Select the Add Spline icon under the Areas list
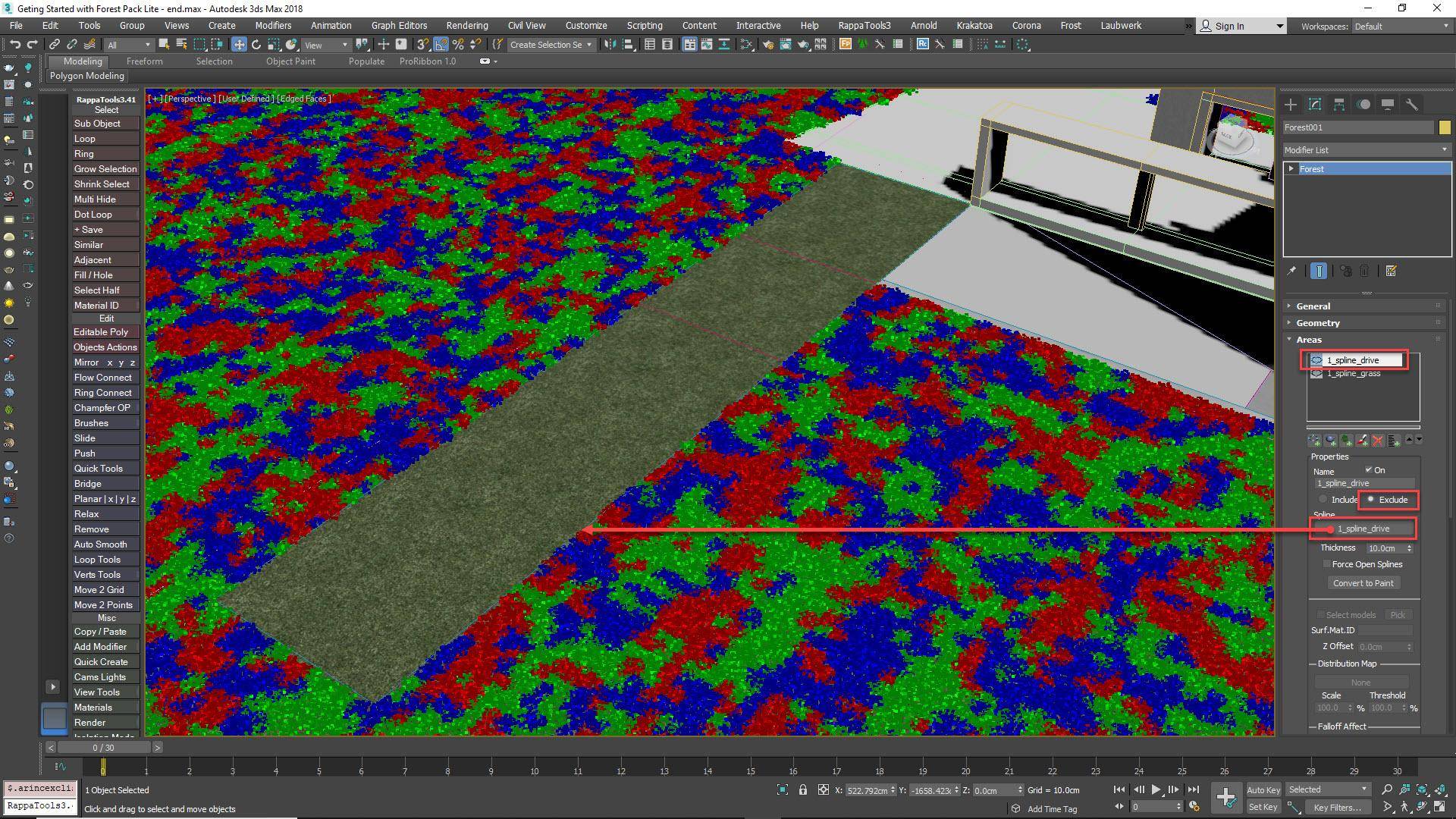 [x=1314, y=441]
